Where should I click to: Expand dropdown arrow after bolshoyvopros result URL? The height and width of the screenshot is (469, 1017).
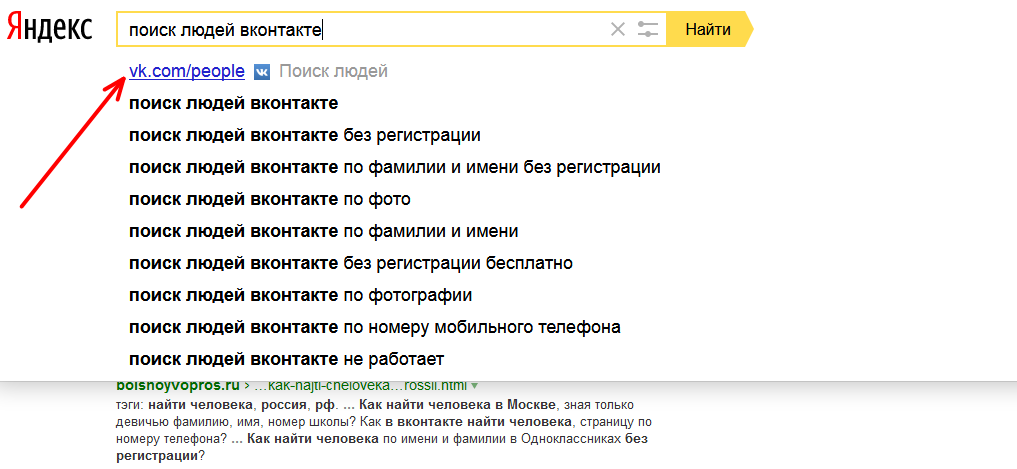pyautogui.click(x=474, y=386)
